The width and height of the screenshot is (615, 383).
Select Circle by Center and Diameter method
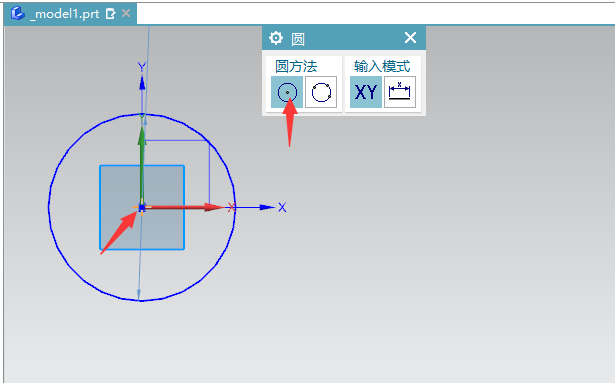pos(287,92)
